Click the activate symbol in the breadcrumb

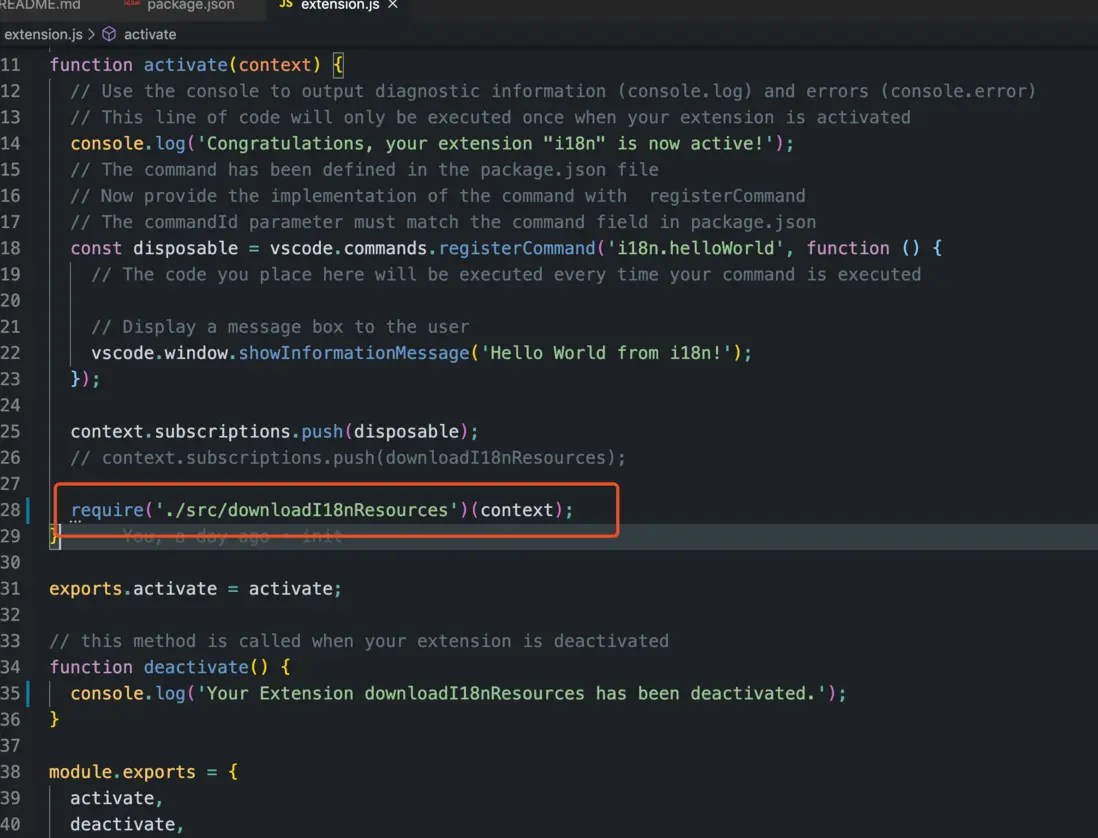point(150,34)
